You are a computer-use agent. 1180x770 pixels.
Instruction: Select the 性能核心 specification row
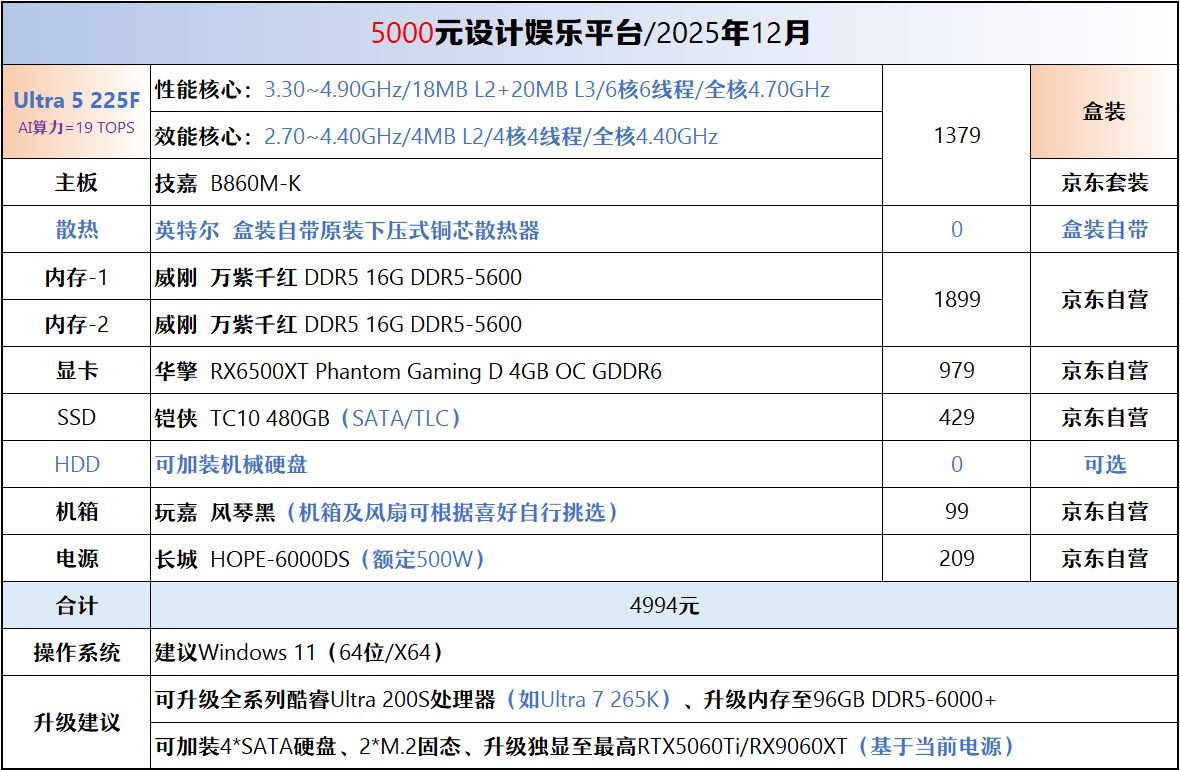pos(516,89)
